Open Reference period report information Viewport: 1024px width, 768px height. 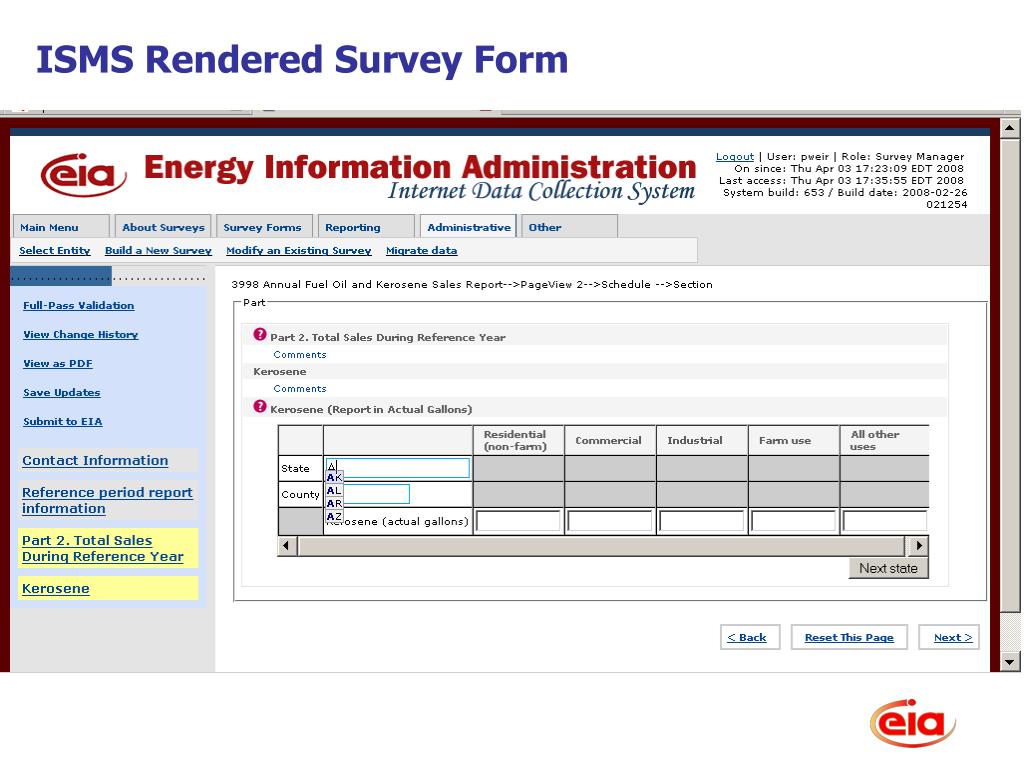pyautogui.click(x=107, y=500)
